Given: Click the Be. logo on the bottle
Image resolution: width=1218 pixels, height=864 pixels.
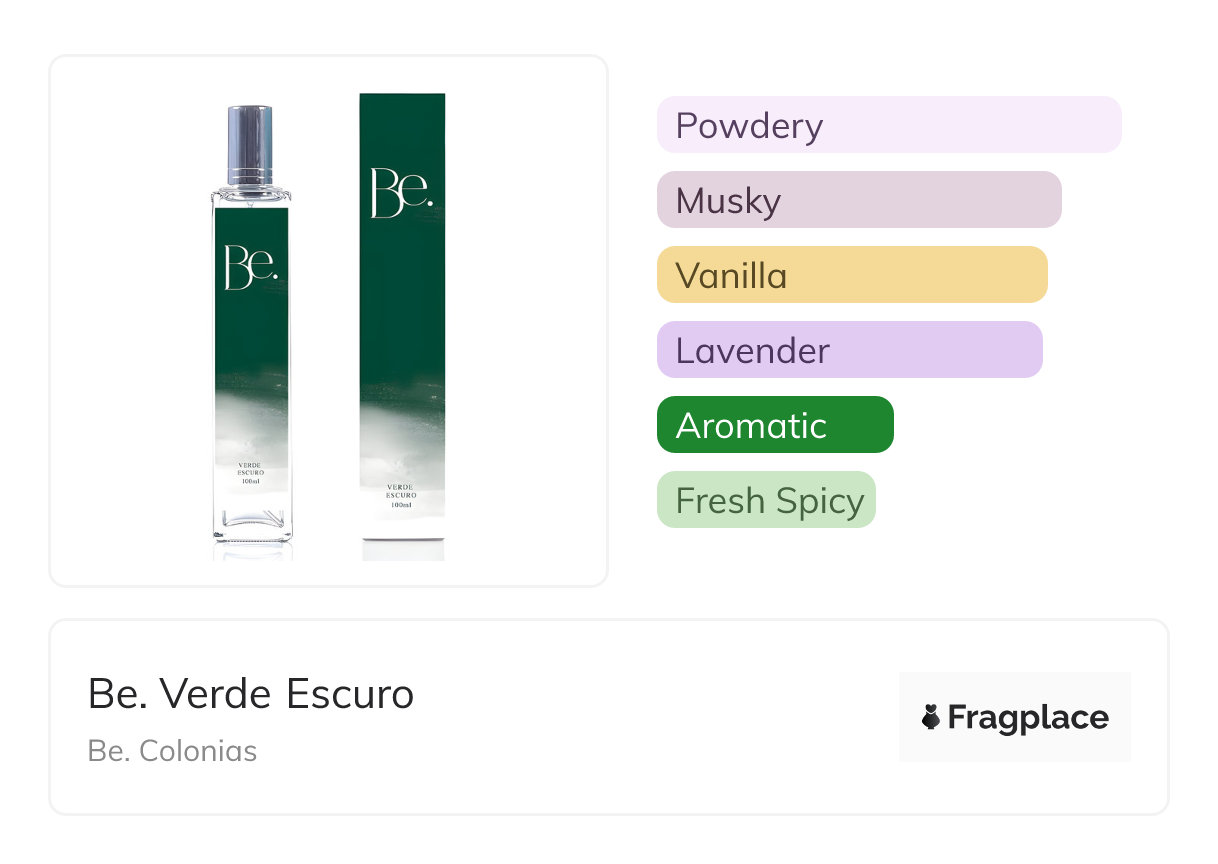Looking at the screenshot, I should 251,267.
